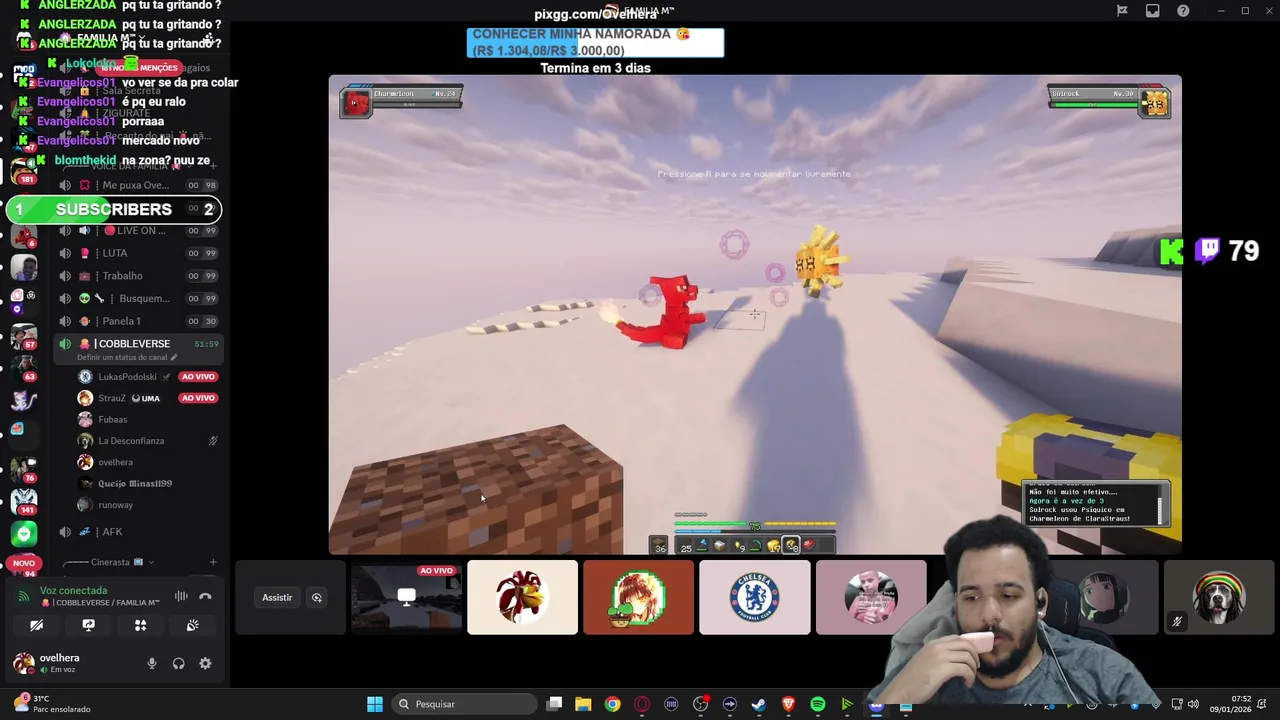1280x720 pixels.
Task: Click the Pesquisar taskbar search box
Action: tap(464, 704)
